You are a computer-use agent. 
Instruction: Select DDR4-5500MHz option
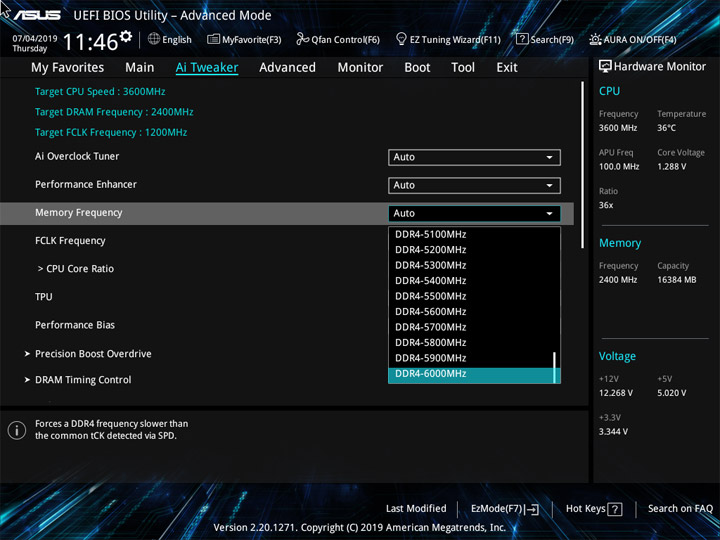471,296
